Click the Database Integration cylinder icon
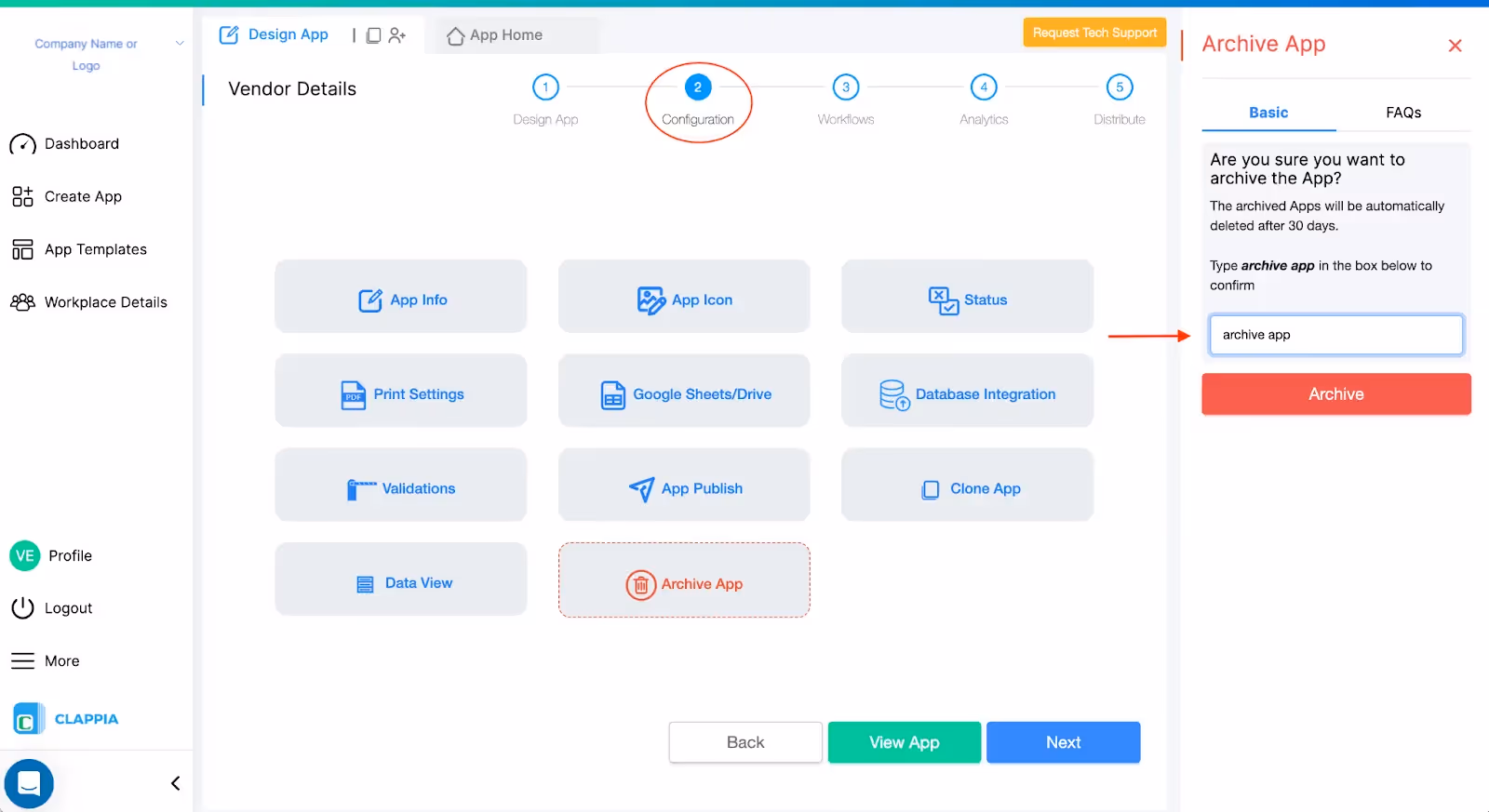 click(x=894, y=395)
